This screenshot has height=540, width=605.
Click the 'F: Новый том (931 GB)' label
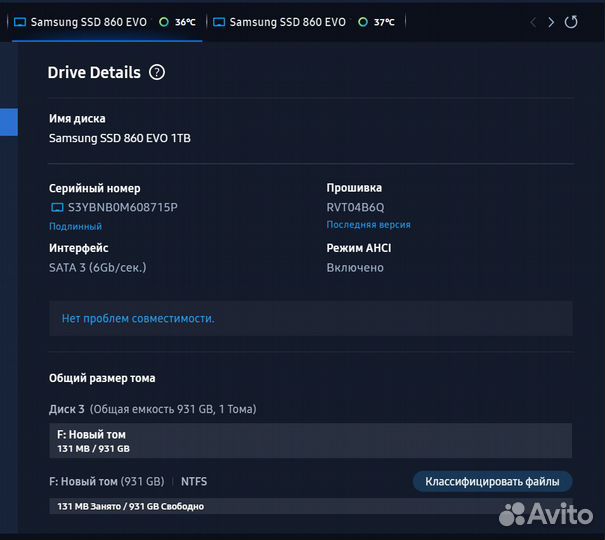click(107, 481)
